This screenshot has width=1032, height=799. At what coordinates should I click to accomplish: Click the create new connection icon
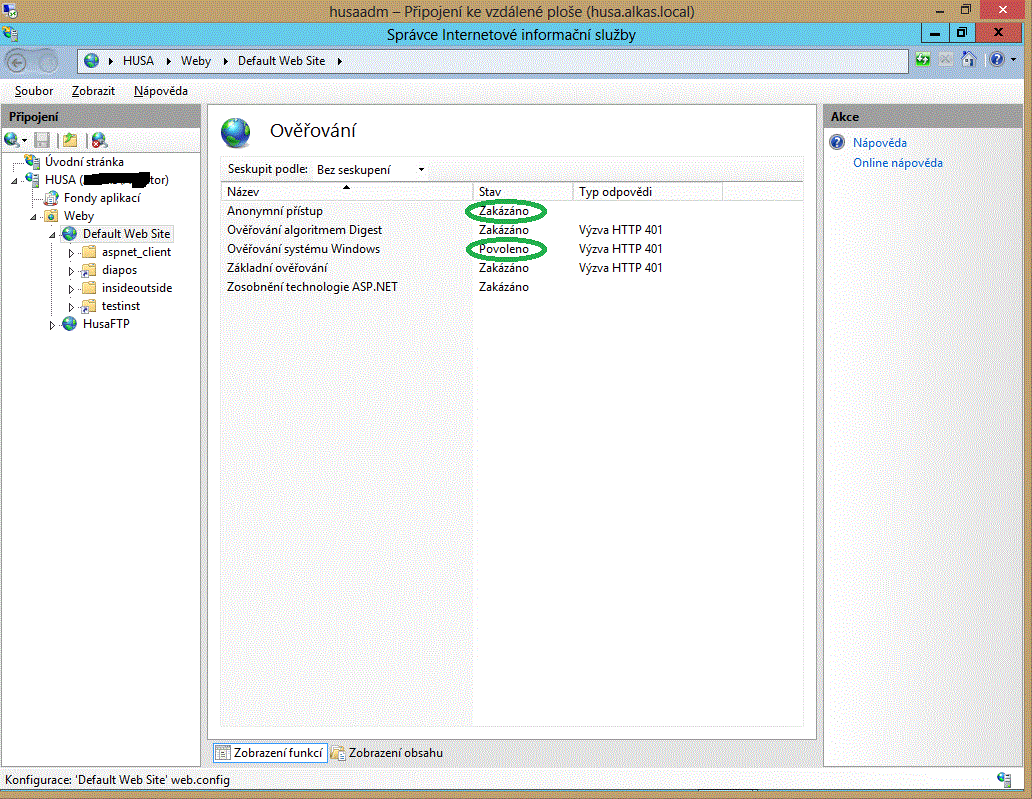tap(12, 140)
